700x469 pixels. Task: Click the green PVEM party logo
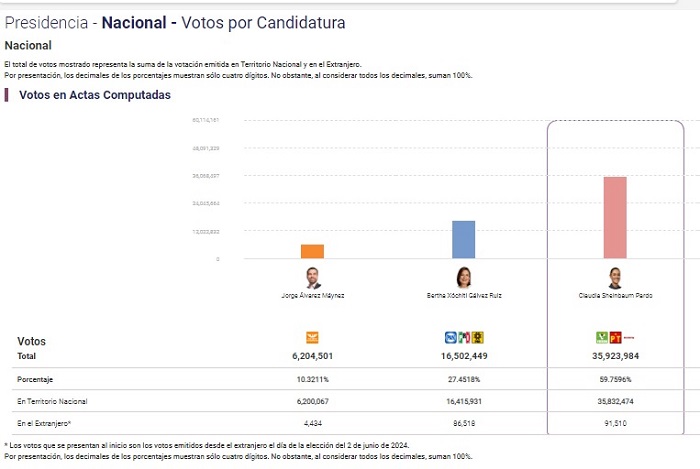pos(602,337)
